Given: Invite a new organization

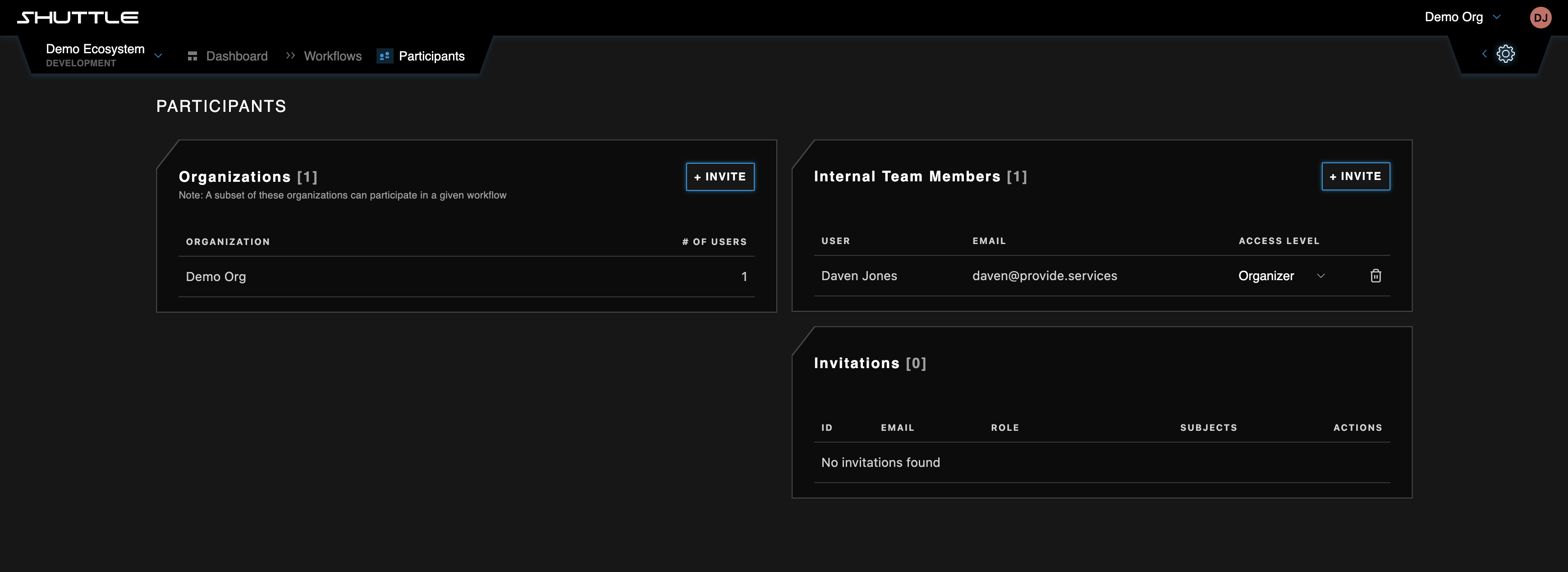Looking at the screenshot, I should click(x=720, y=177).
